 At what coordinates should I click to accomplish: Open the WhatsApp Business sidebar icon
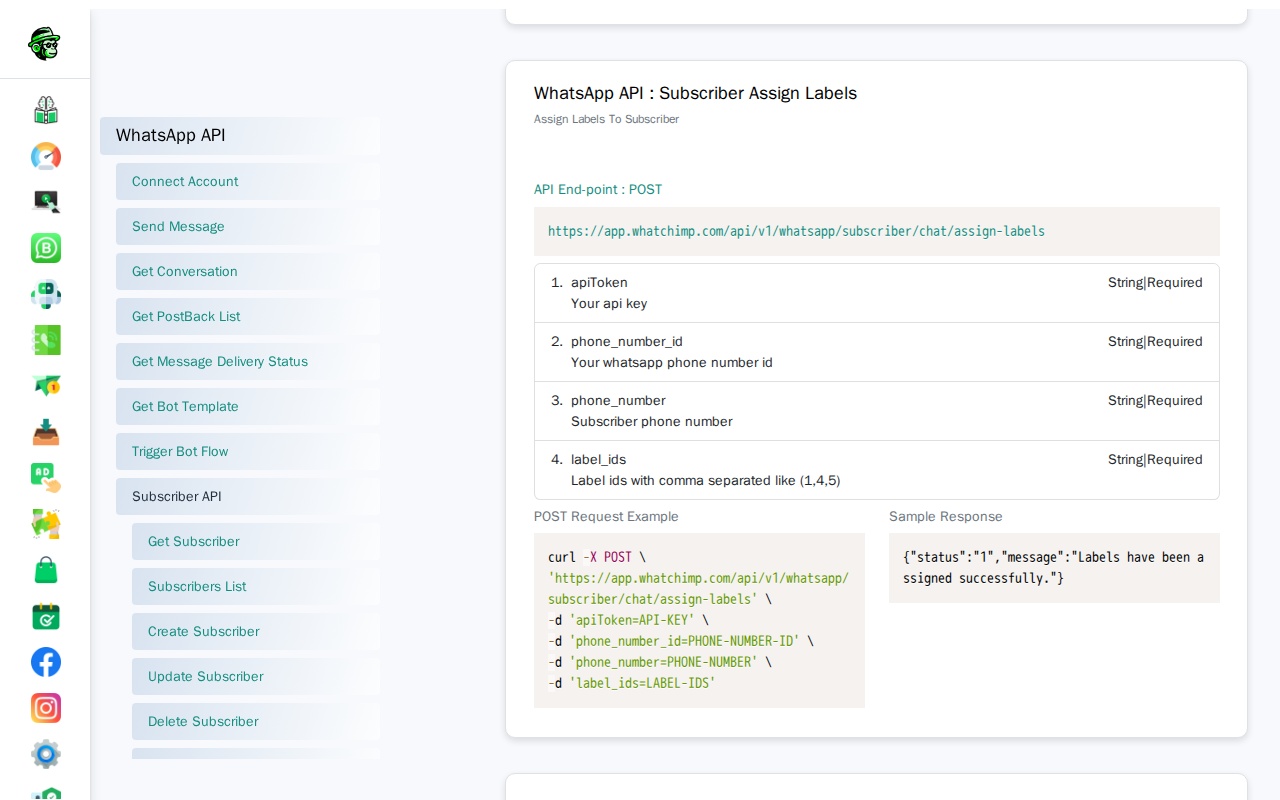(46, 248)
